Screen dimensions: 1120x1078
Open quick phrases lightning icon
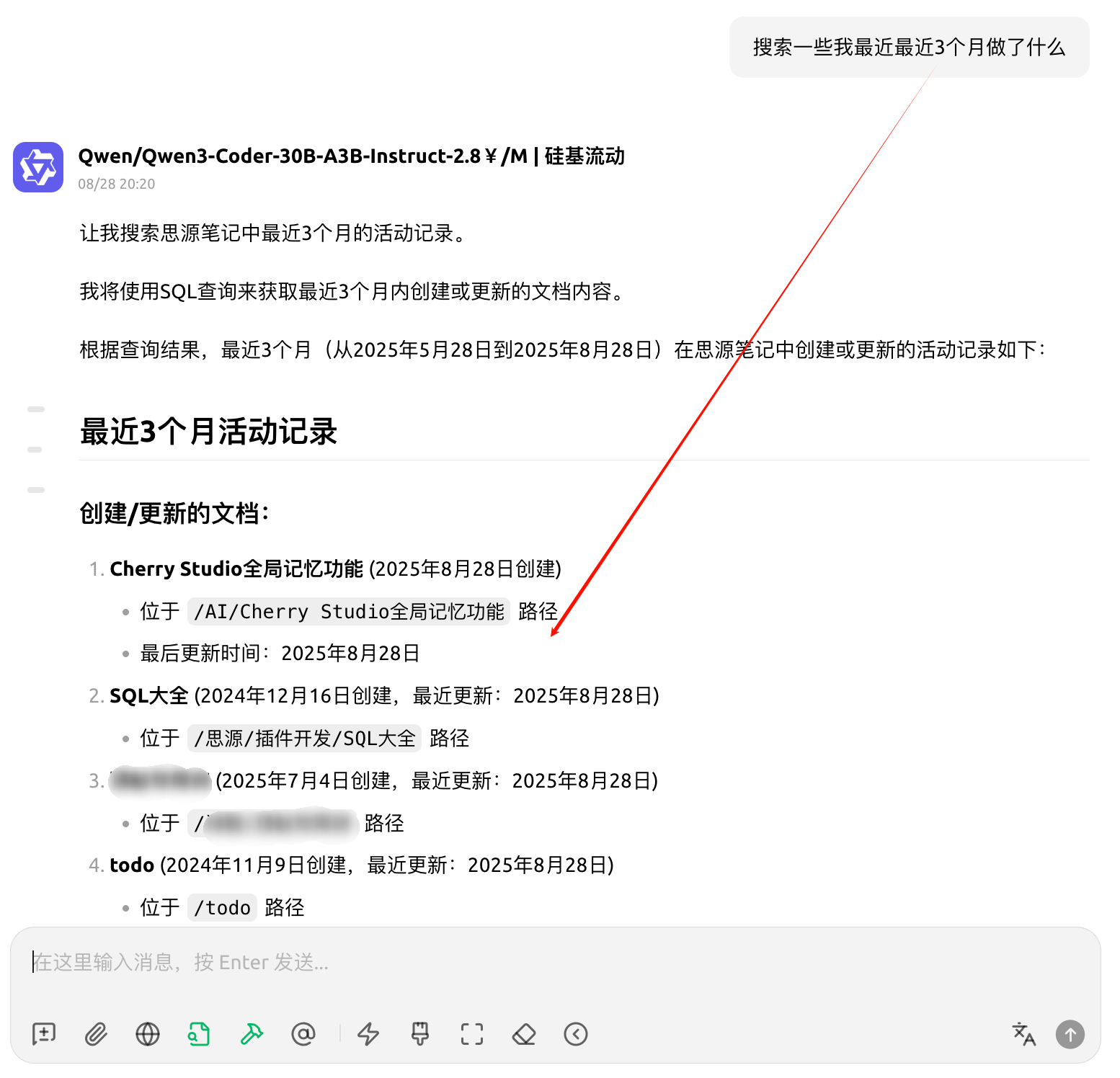tap(368, 1034)
